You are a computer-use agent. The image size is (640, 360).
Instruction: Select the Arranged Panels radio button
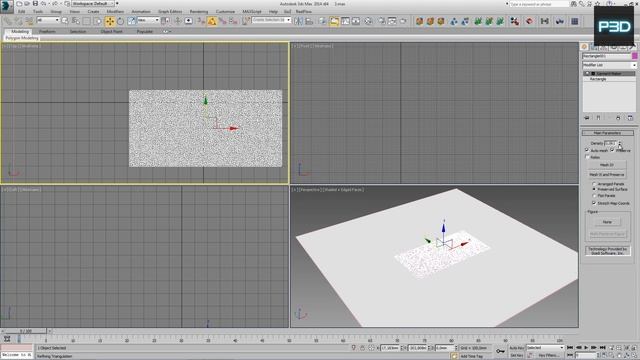tap(594, 184)
